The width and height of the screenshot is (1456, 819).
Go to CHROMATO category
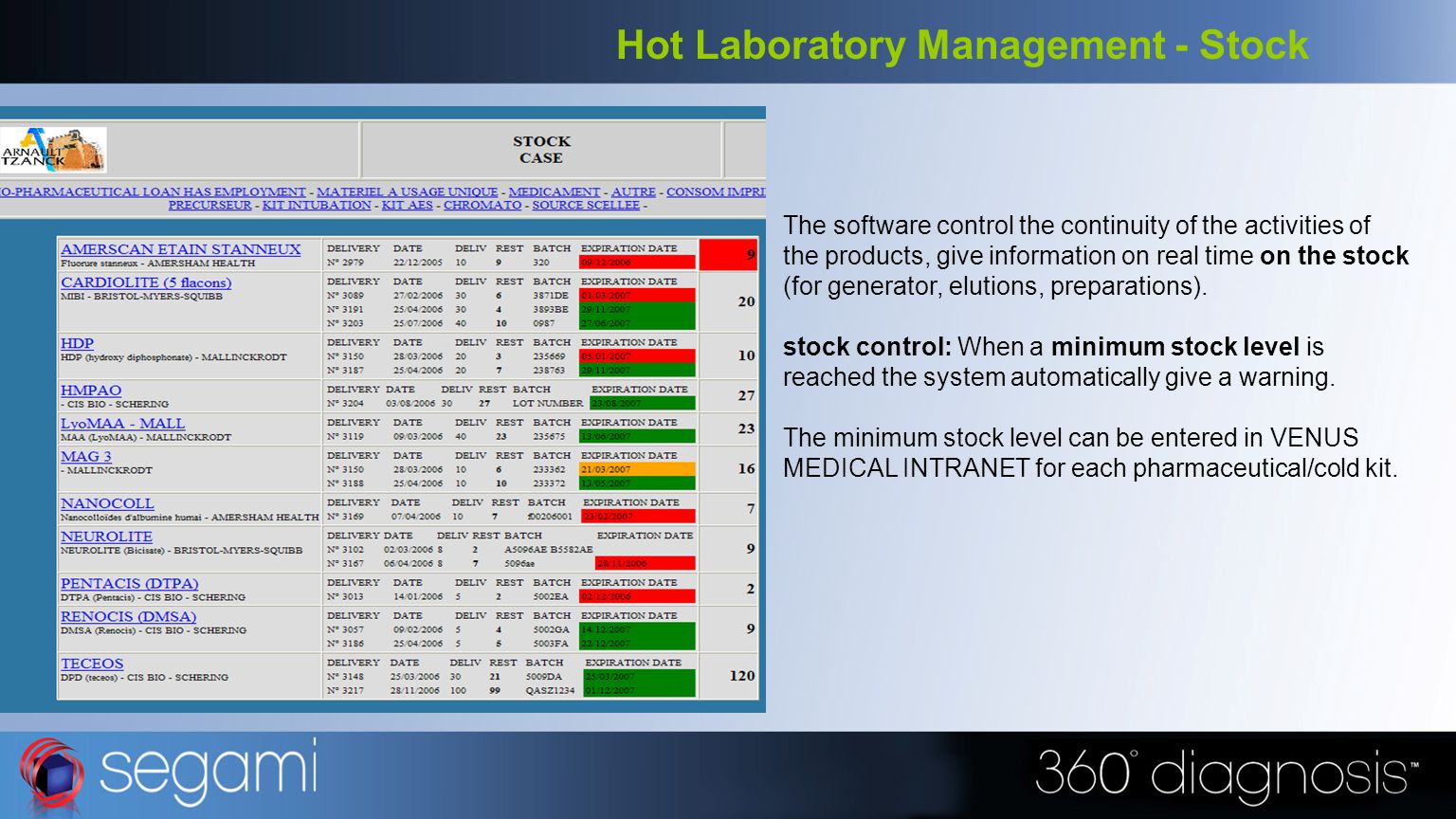[482, 205]
